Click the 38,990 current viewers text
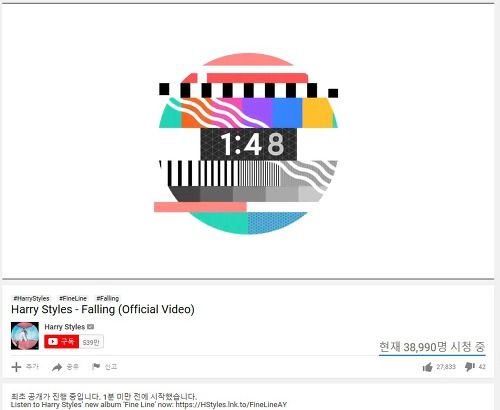This screenshot has width=500, height=410. click(432, 347)
